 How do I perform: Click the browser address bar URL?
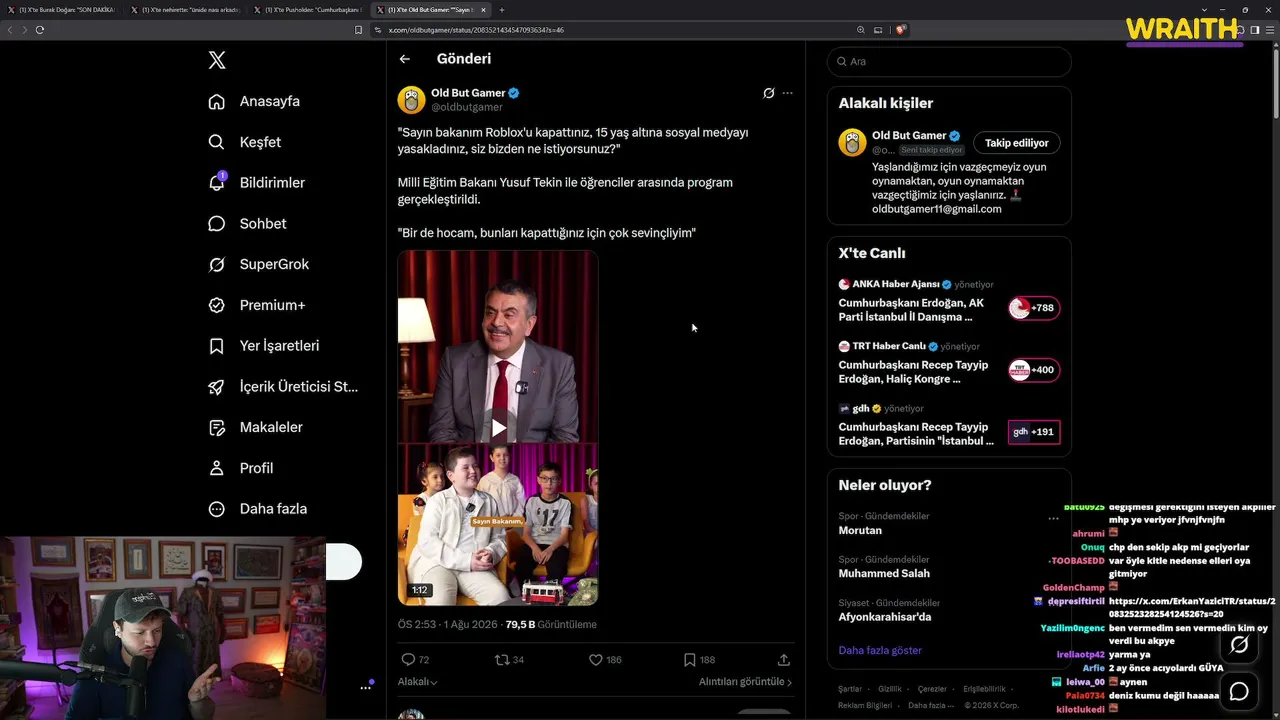(x=476, y=30)
